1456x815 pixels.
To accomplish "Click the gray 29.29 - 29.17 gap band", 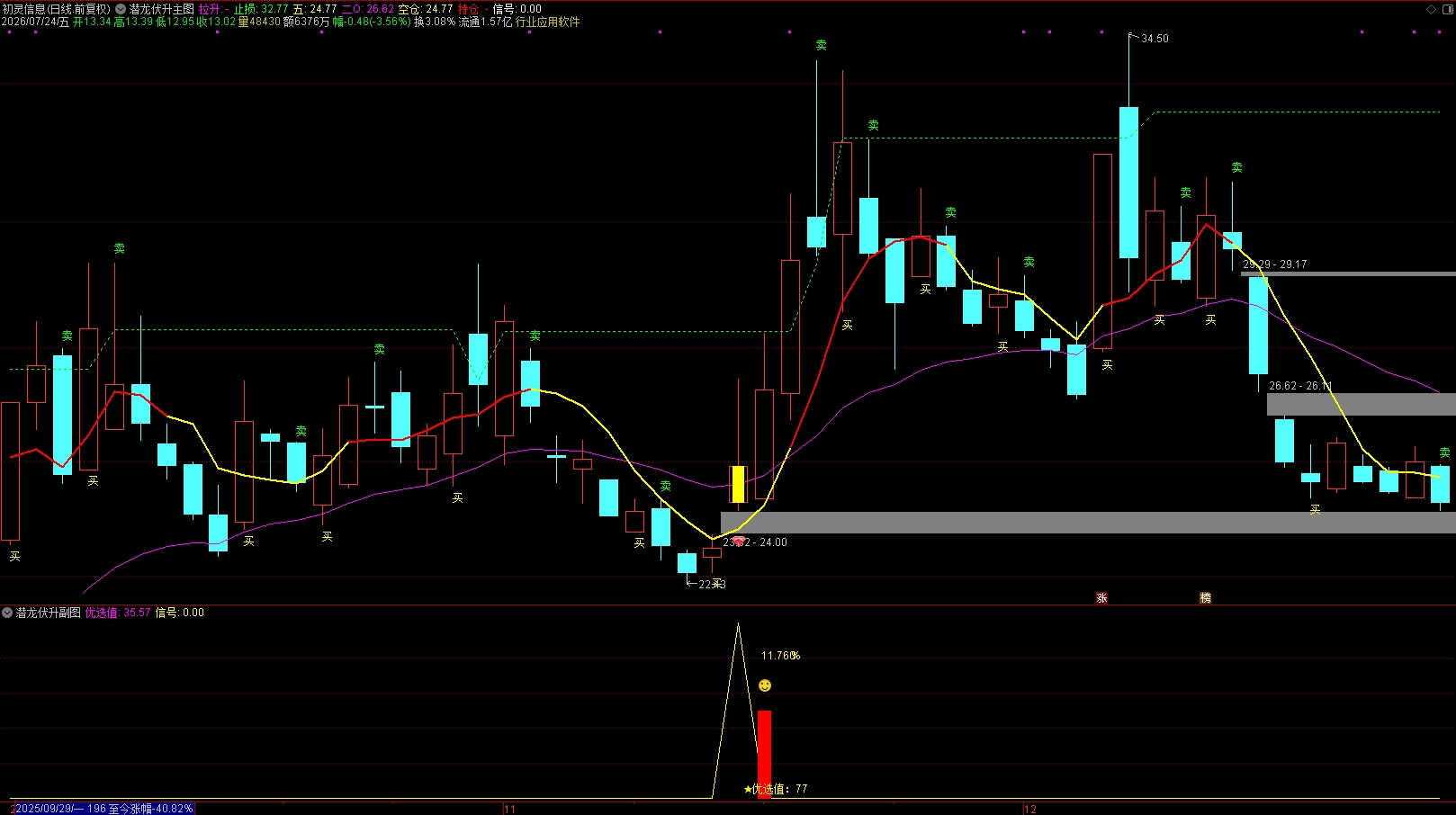I will tap(1348, 273).
